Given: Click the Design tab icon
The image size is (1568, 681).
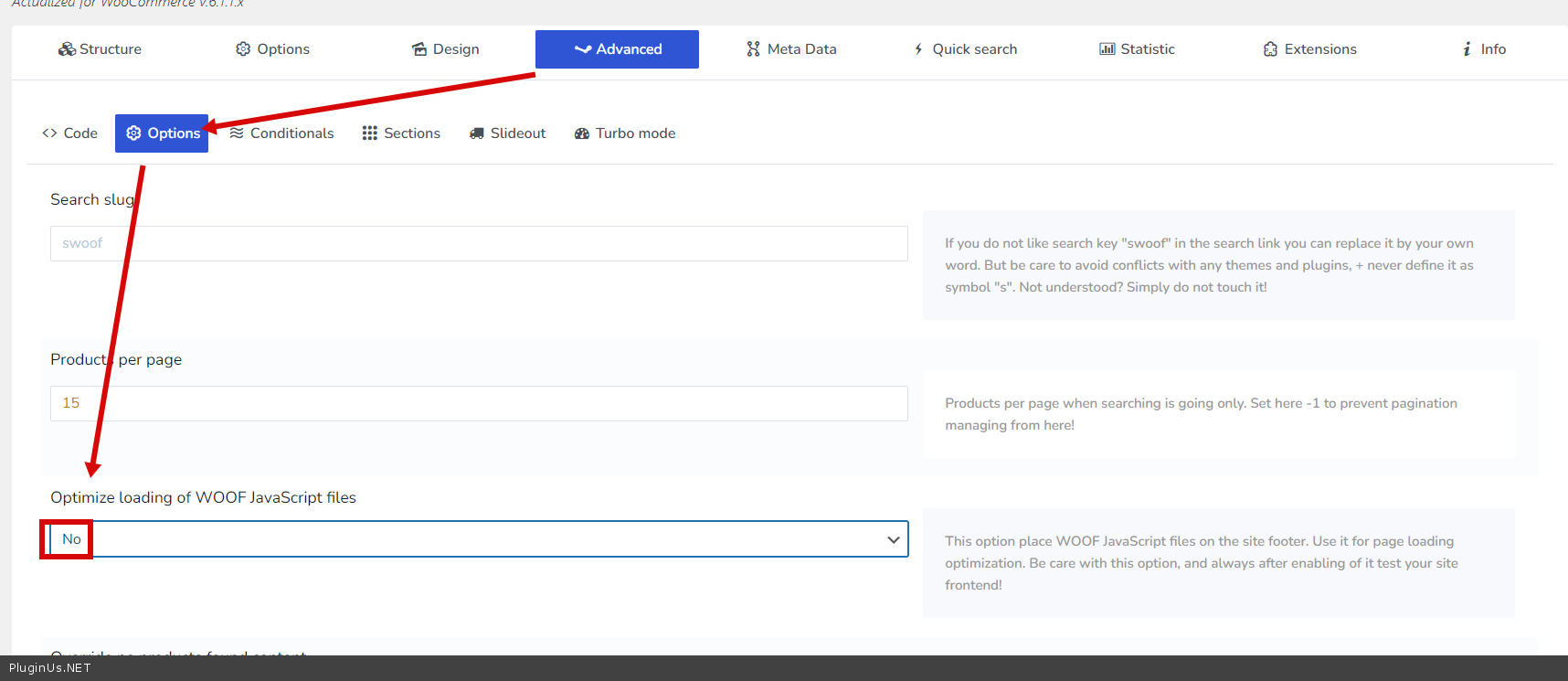Looking at the screenshot, I should [x=419, y=49].
